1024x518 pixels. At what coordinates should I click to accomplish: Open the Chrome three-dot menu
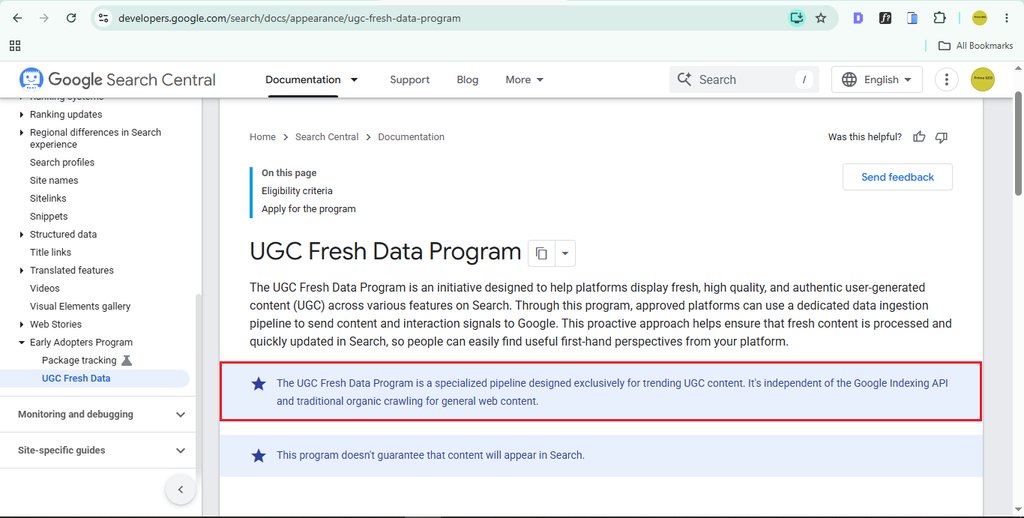pos(1006,18)
